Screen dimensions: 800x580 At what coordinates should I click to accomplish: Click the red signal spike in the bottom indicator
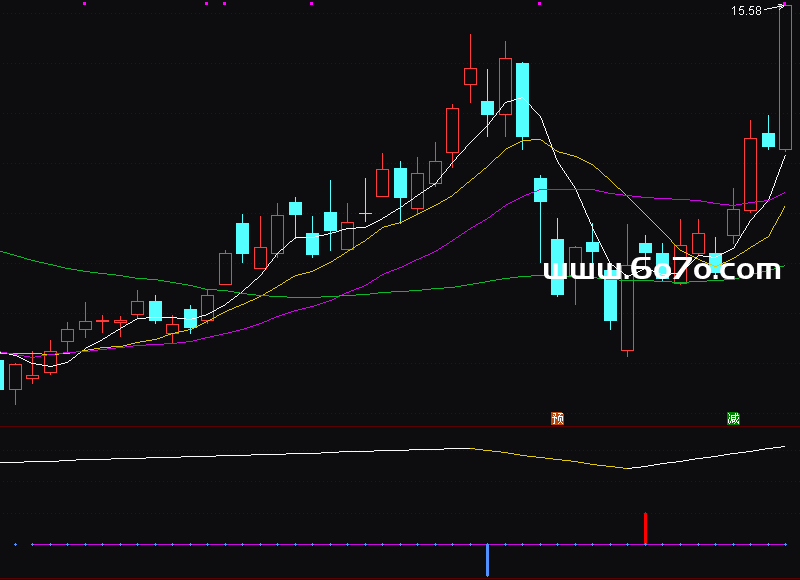coord(646,528)
